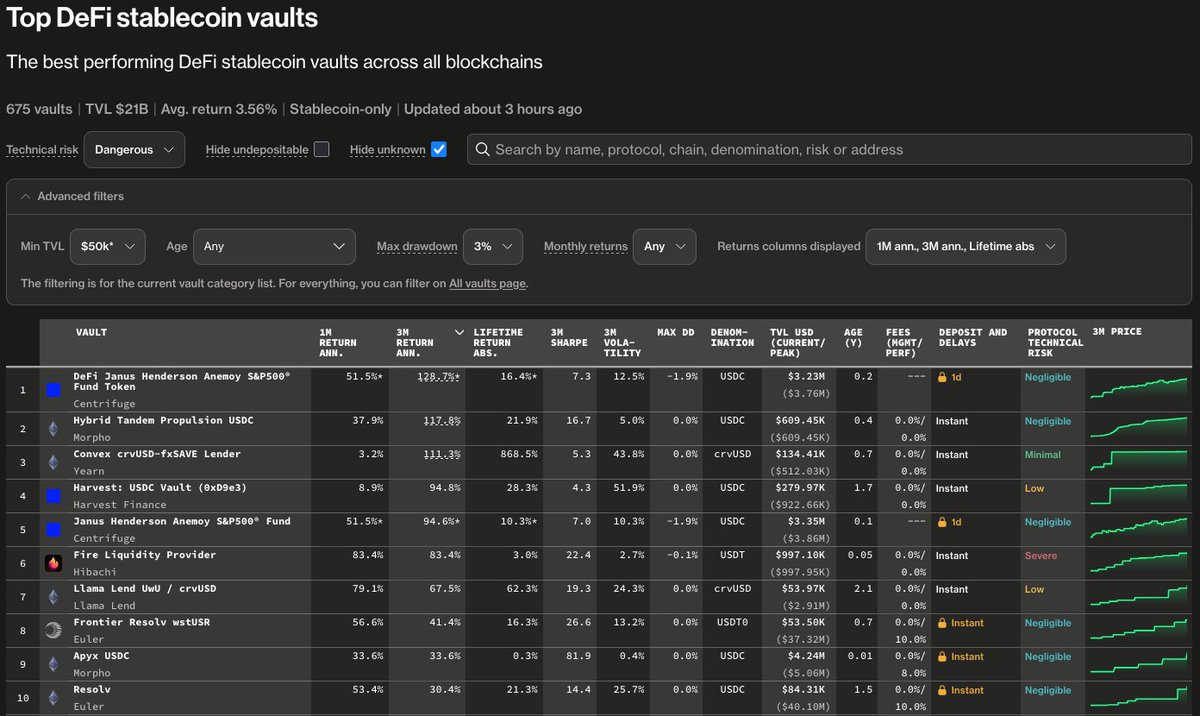Click the Ethereum icon beside Hybrid Tandem Propulsion USDC
This screenshot has height=716, width=1200.
[54, 428]
